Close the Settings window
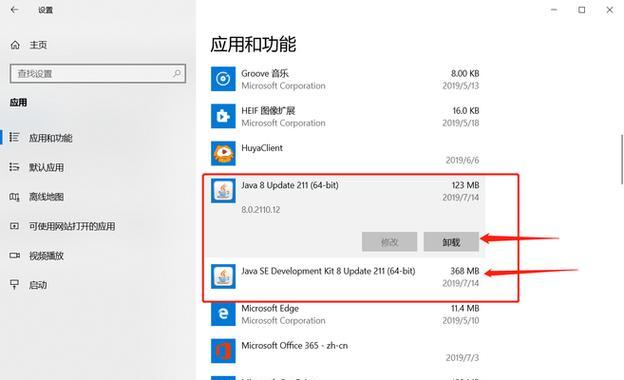Image resolution: width=624 pixels, height=380 pixels. pyautogui.click(x=610, y=10)
